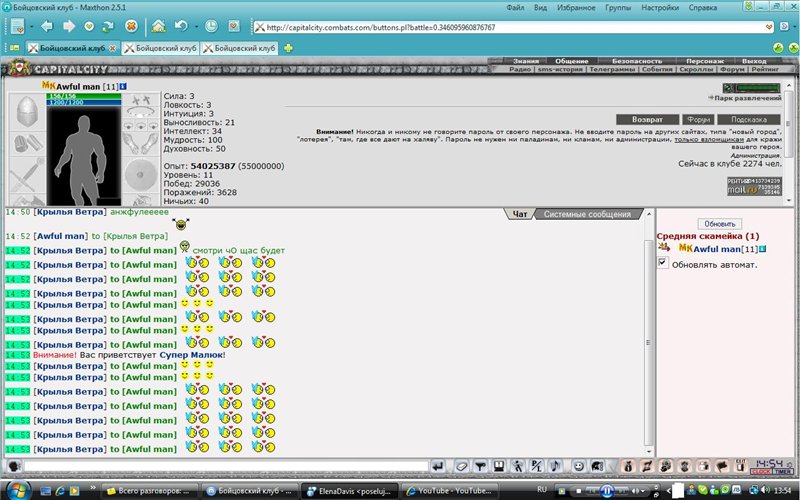Click the walking figure icon in chat bar
Image resolution: width=800 pixels, height=500 pixels.
pos(517,466)
